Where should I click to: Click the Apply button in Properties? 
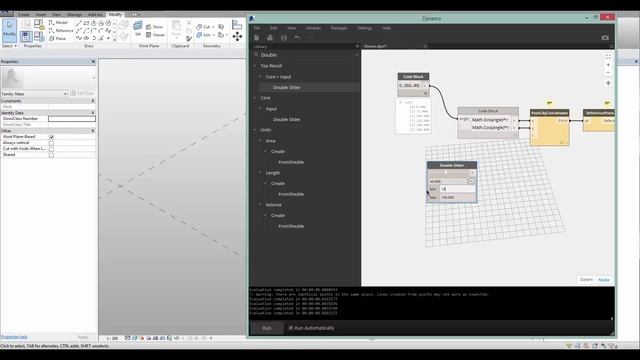[x=83, y=337]
